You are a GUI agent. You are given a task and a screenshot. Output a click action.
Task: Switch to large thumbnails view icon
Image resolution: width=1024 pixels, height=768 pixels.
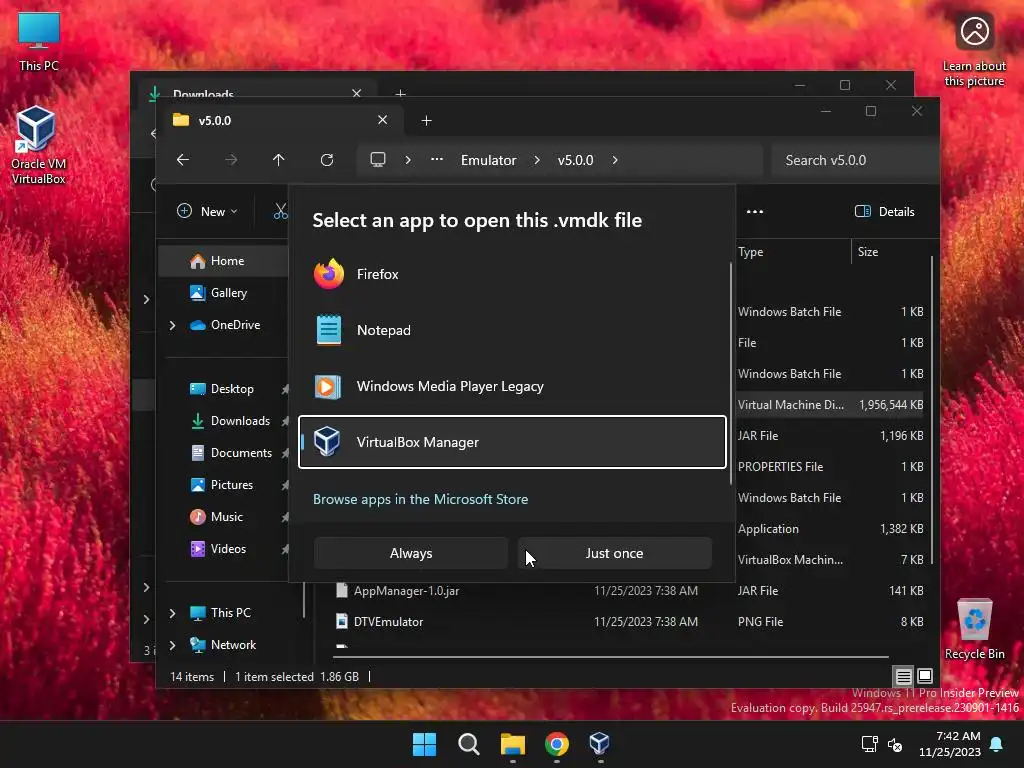(x=925, y=676)
